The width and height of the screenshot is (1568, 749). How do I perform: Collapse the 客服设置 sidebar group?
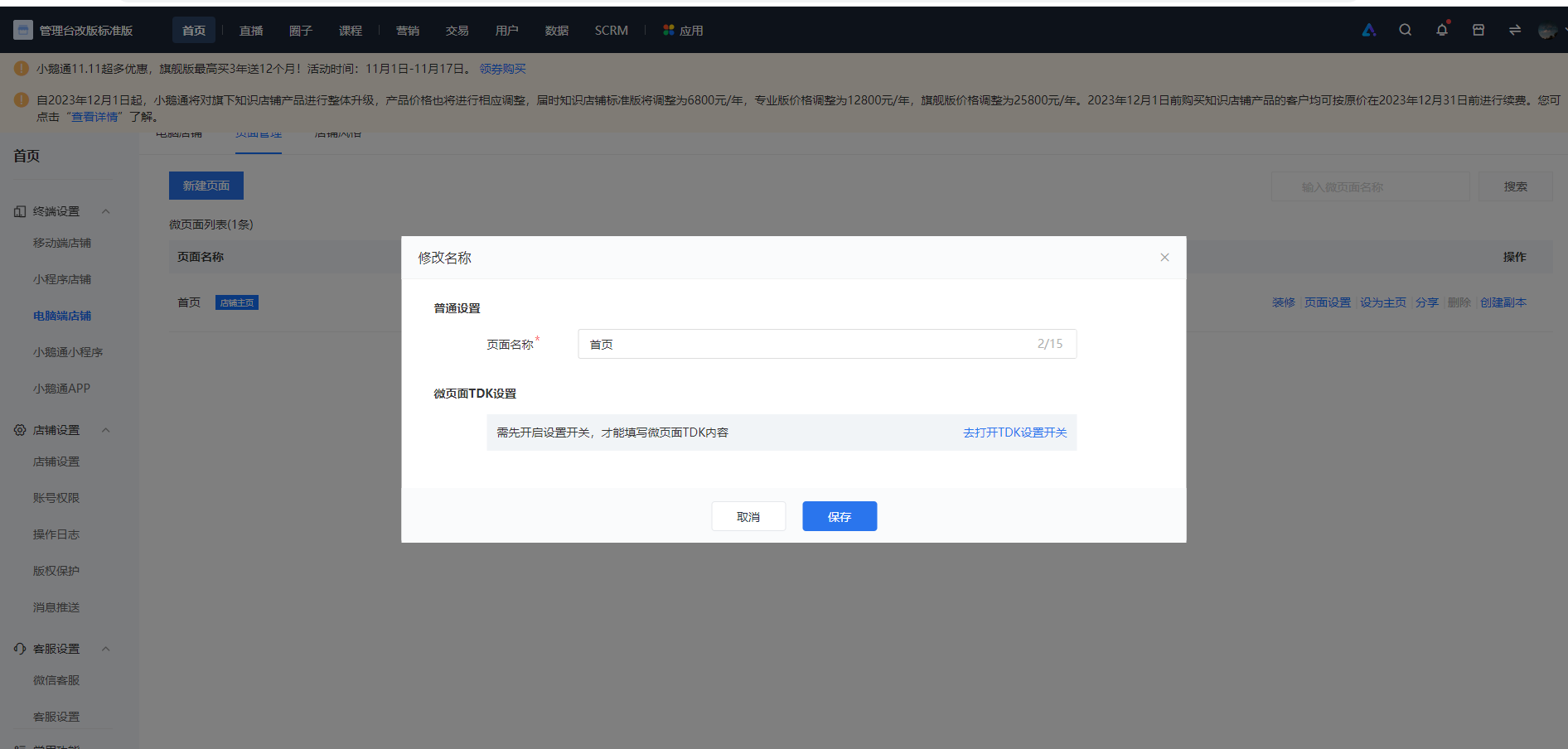[105, 649]
